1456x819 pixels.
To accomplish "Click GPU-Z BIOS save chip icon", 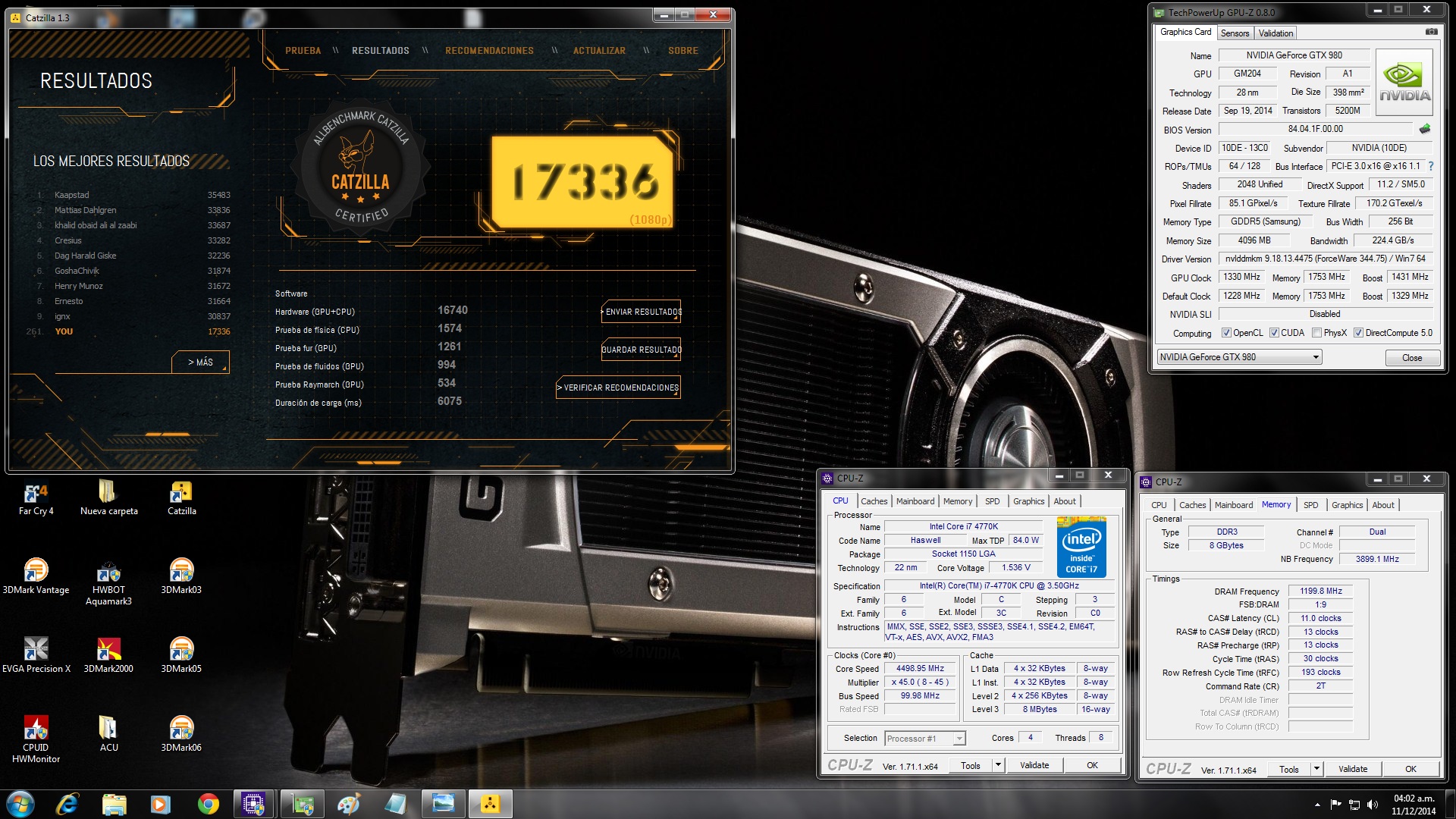I will tap(1425, 129).
